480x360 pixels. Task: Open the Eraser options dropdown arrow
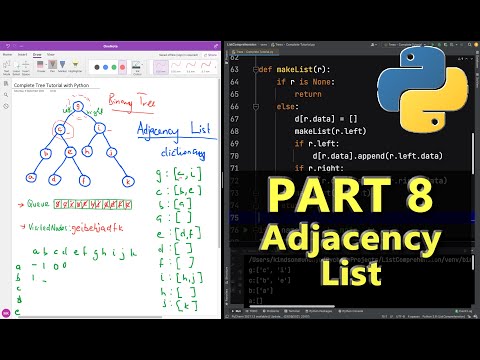point(45,64)
